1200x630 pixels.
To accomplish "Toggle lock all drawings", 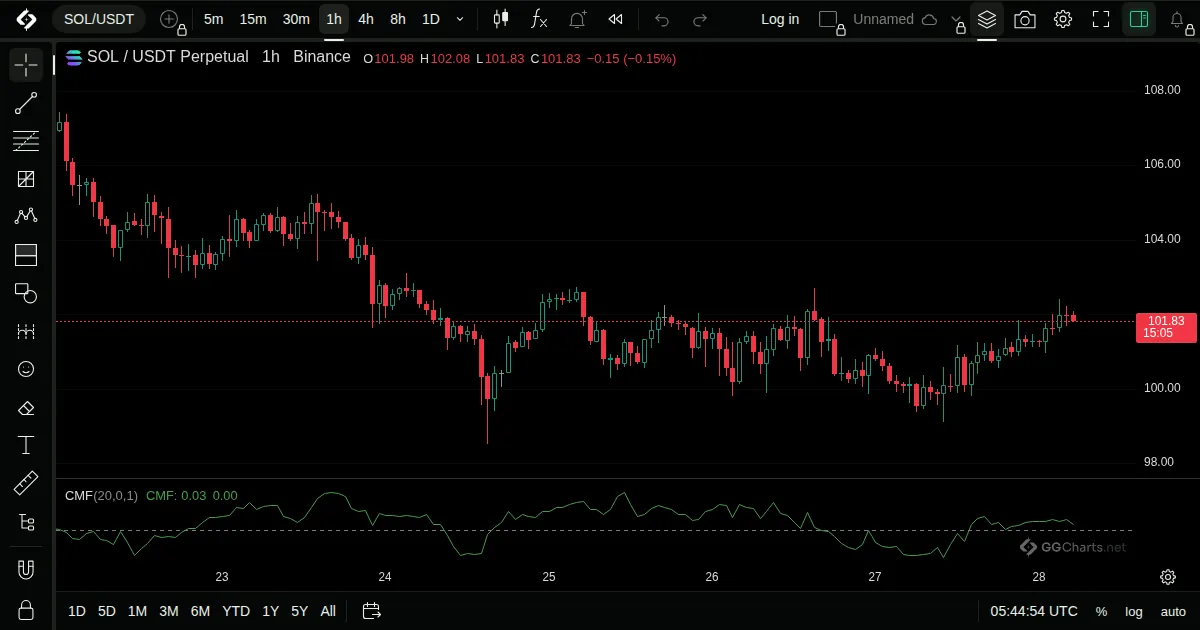I will tap(26, 610).
